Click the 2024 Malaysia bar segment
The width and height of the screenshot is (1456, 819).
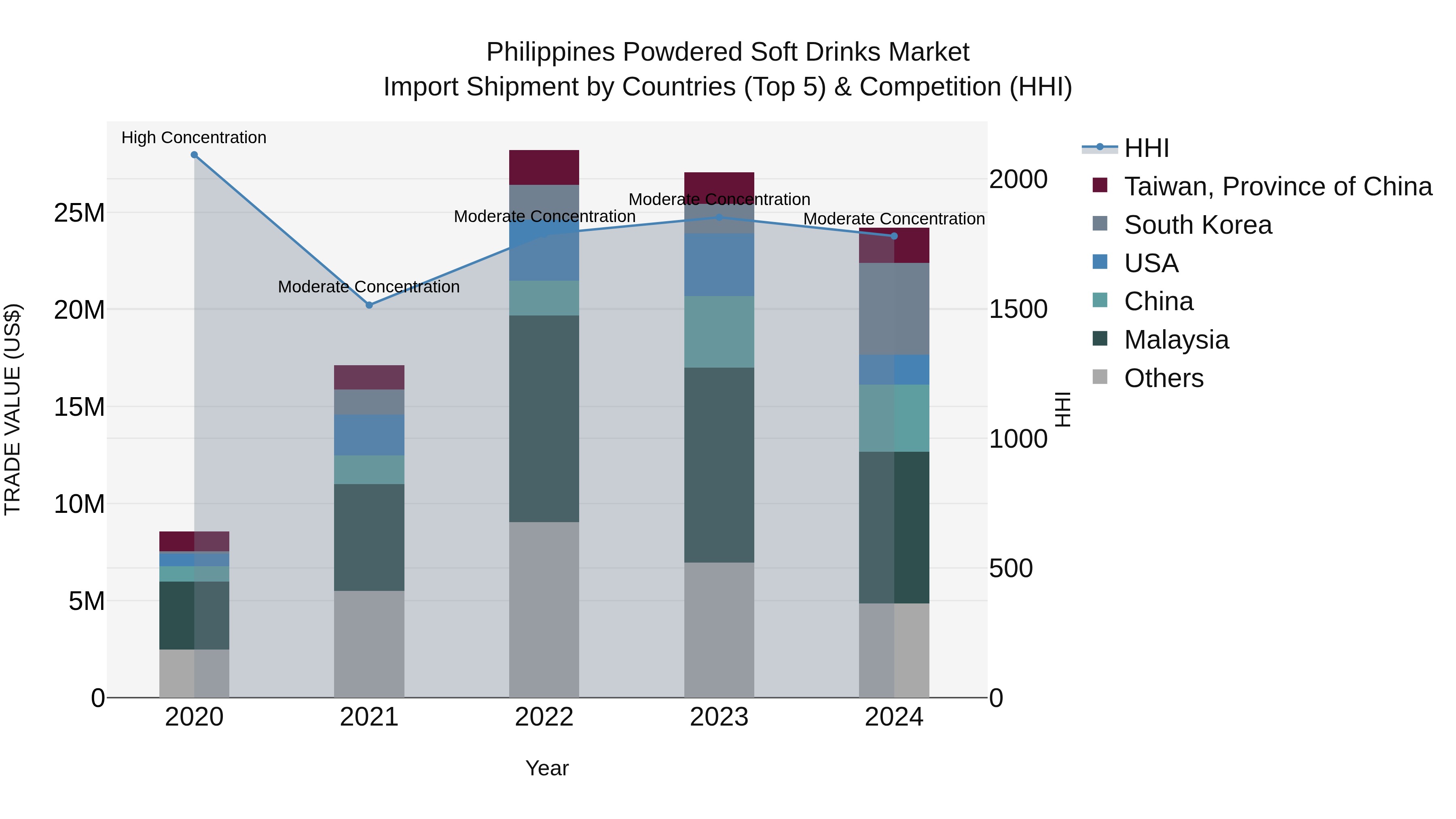click(x=894, y=528)
